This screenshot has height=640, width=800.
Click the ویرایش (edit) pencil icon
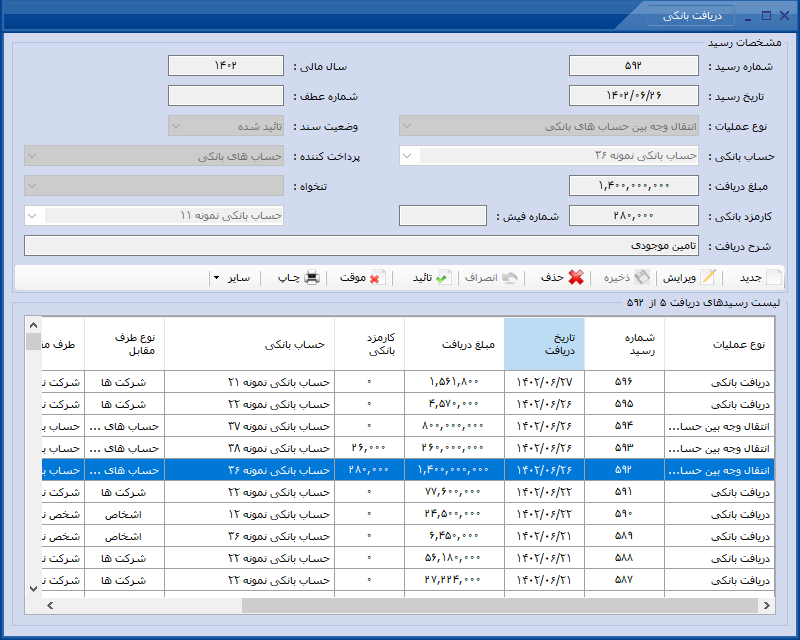[708, 278]
